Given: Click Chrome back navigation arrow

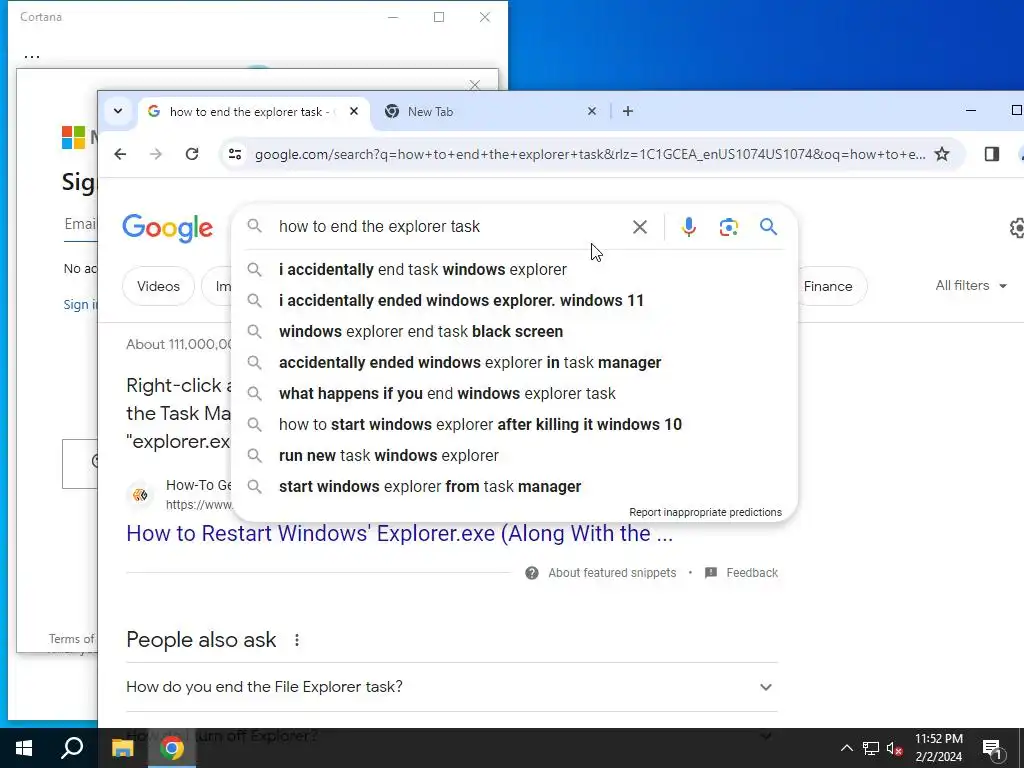Looking at the screenshot, I should 120,154.
